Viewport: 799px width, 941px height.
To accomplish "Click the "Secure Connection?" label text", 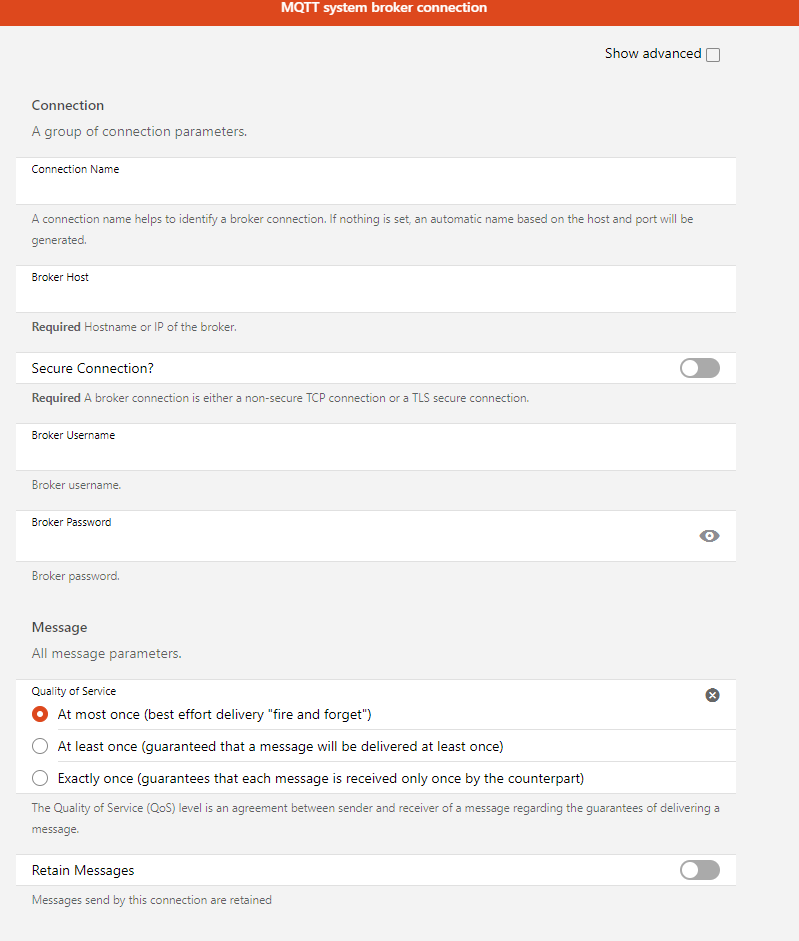I will tap(93, 368).
